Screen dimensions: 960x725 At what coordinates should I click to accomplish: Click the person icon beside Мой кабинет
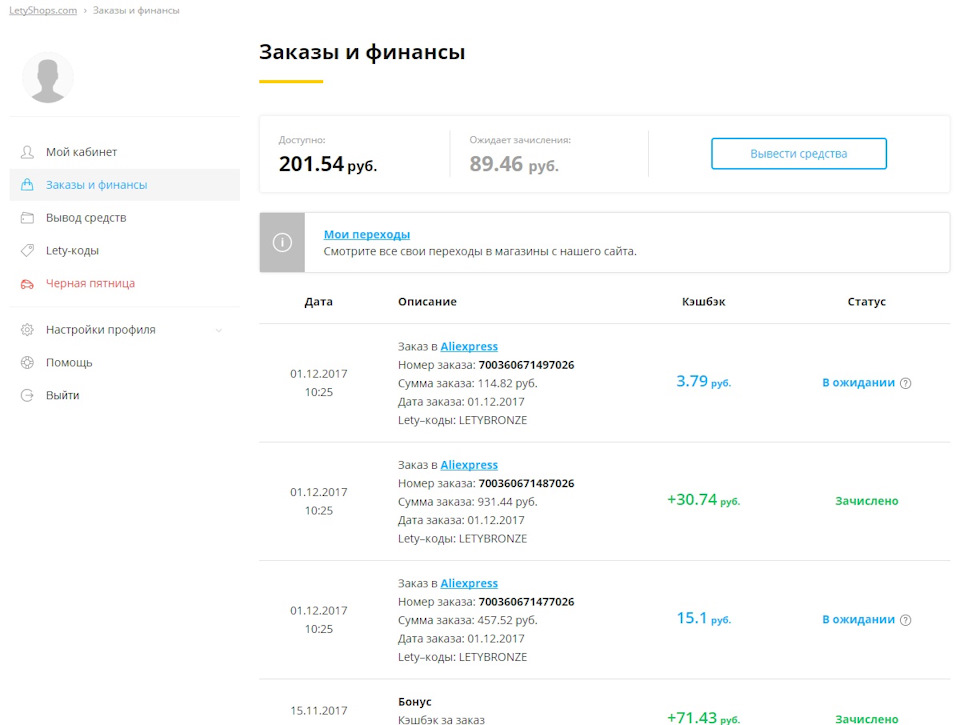(27, 152)
